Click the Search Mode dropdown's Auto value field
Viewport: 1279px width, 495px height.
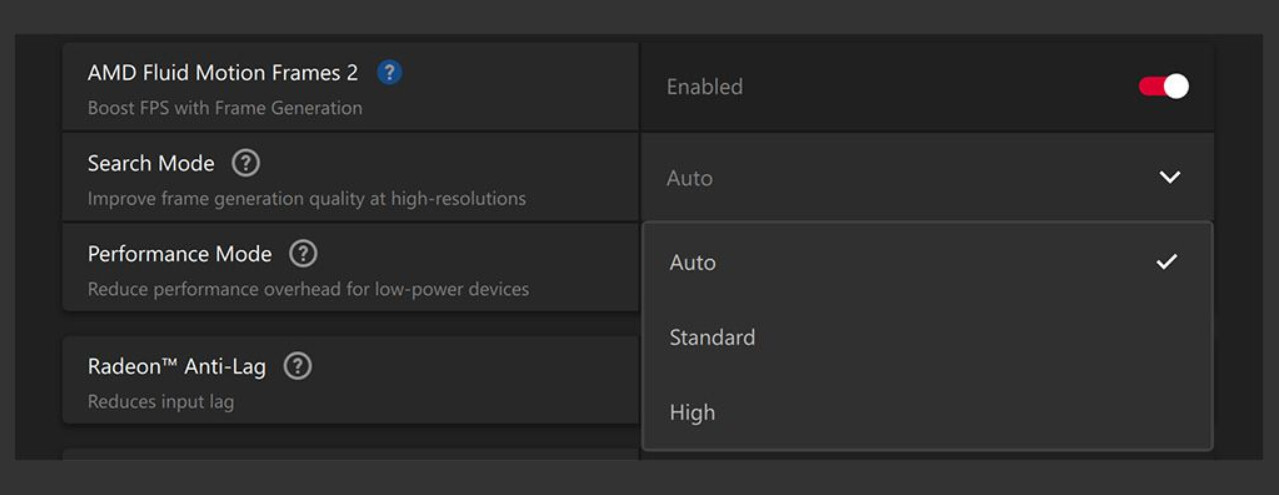click(x=926, y=178)
